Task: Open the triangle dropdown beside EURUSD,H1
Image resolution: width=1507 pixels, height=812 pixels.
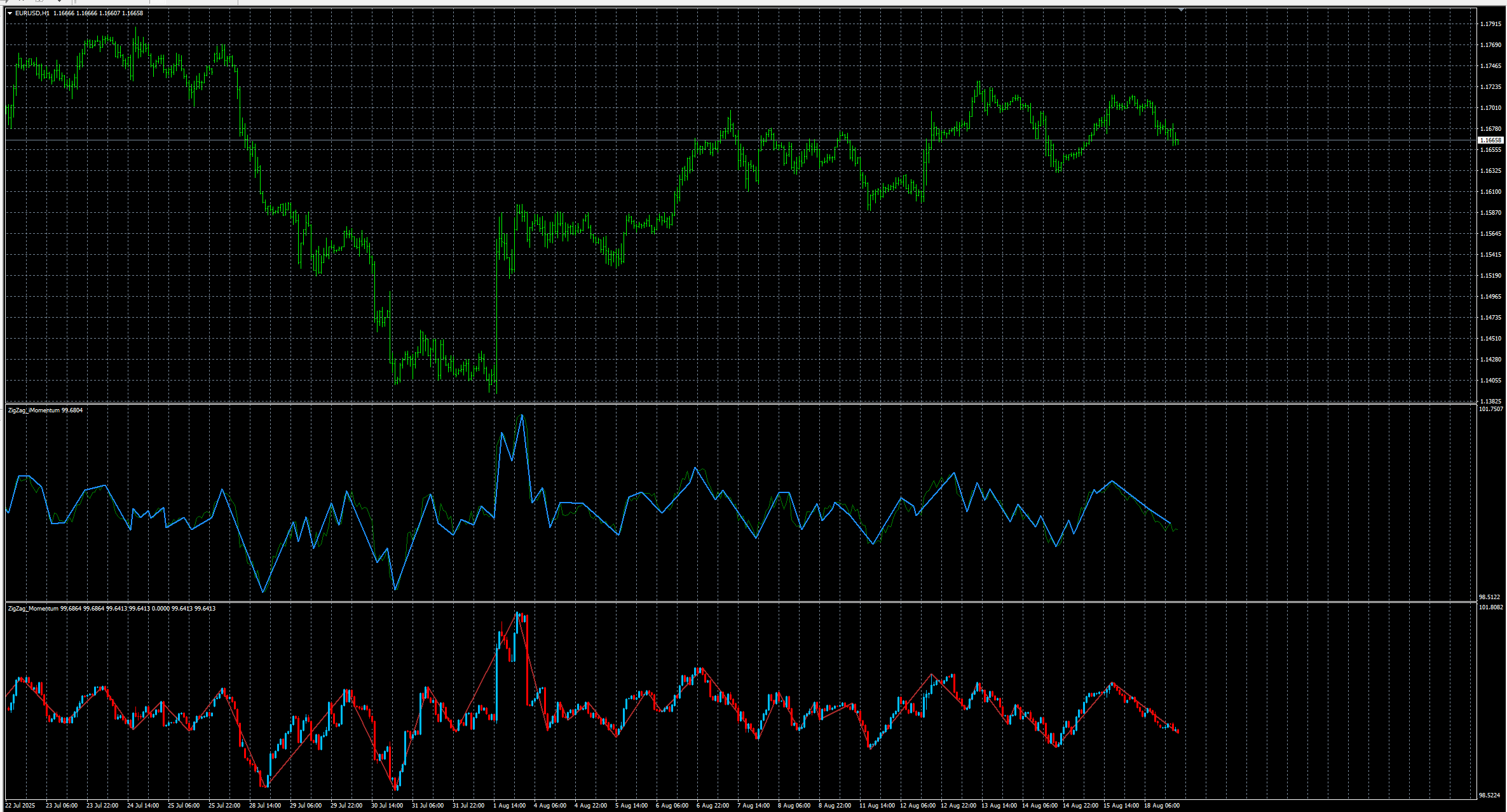Action: [10, 13]
